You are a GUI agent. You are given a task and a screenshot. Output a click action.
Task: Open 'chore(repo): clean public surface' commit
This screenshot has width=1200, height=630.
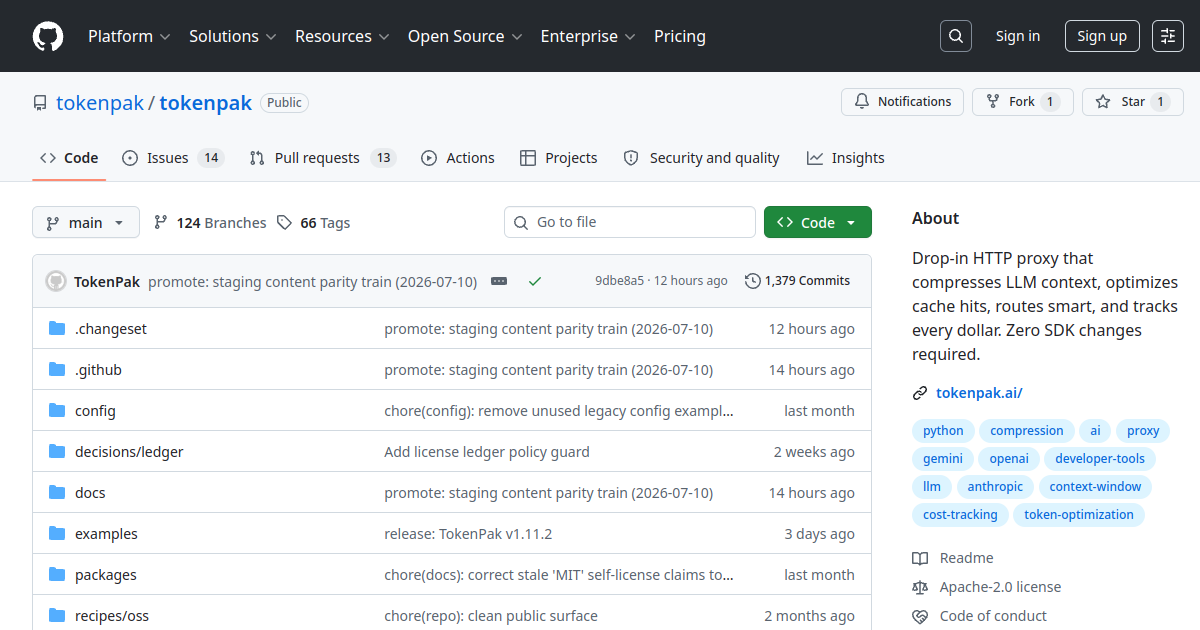click(491, 616)
